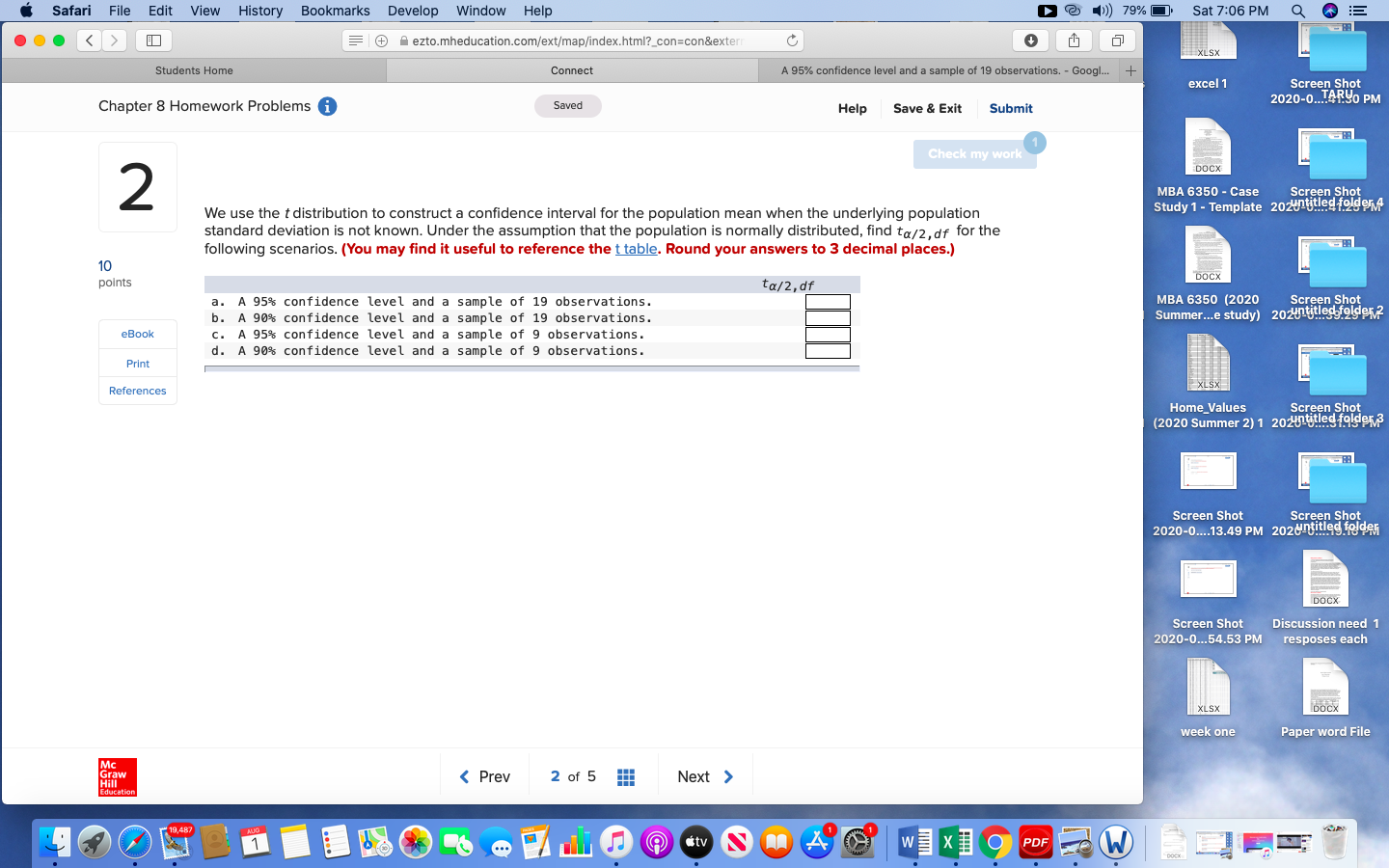The width and height of the screenshot is (1389, 868).
Task: Click answer field for row d, 90% 9 observations
Action: pyautogui.click(x=828, y=351)
